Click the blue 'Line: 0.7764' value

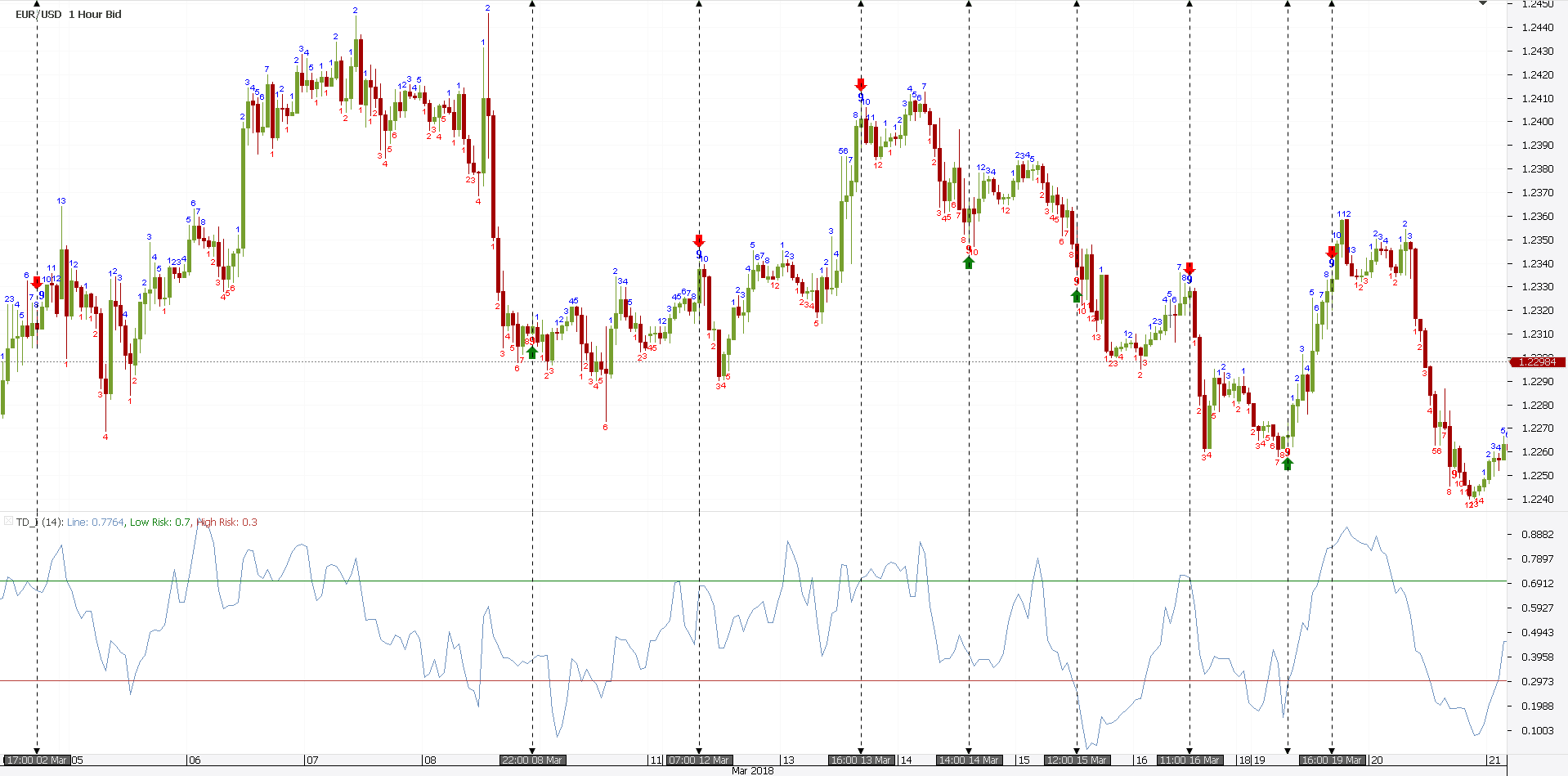click(x=95, y=522)
